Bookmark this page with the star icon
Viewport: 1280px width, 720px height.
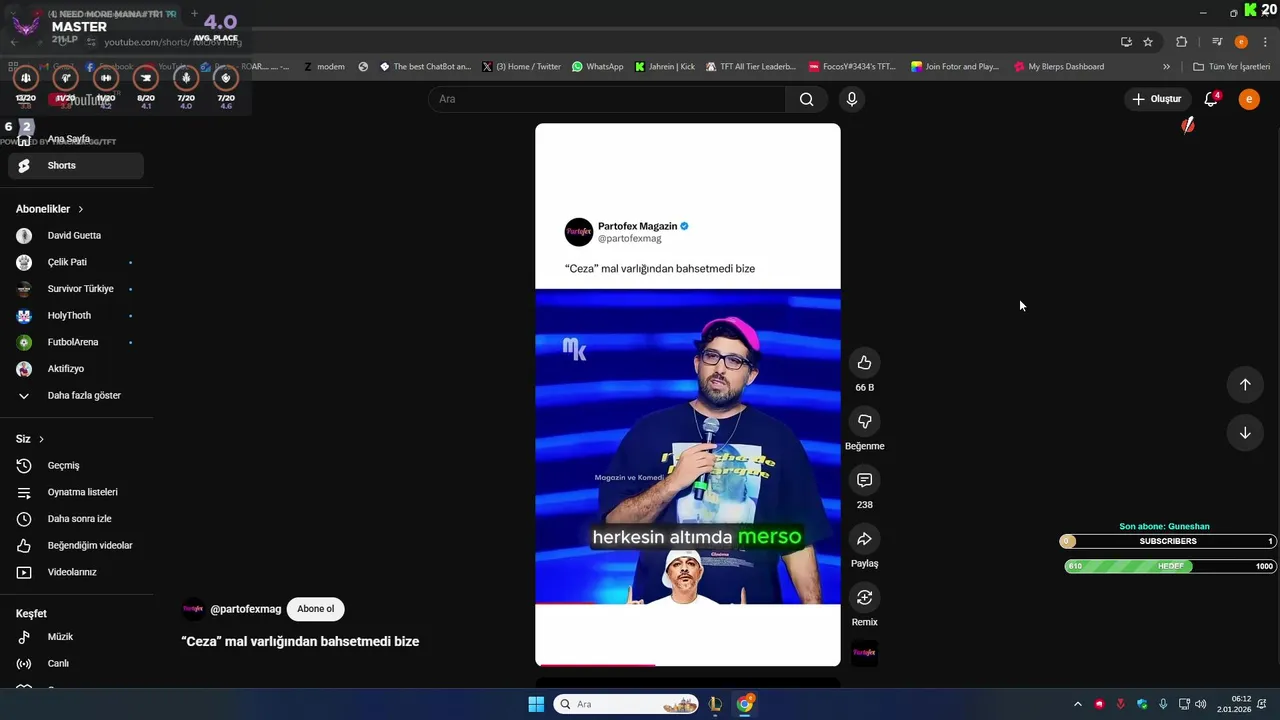[x=1148, y=42]
